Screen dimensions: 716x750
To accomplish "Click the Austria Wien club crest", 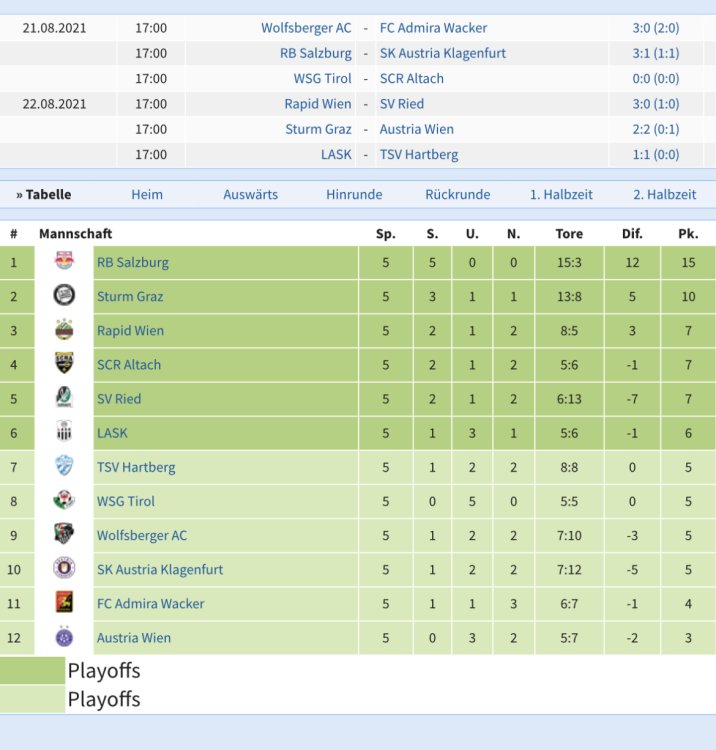I will pos(64,637).
